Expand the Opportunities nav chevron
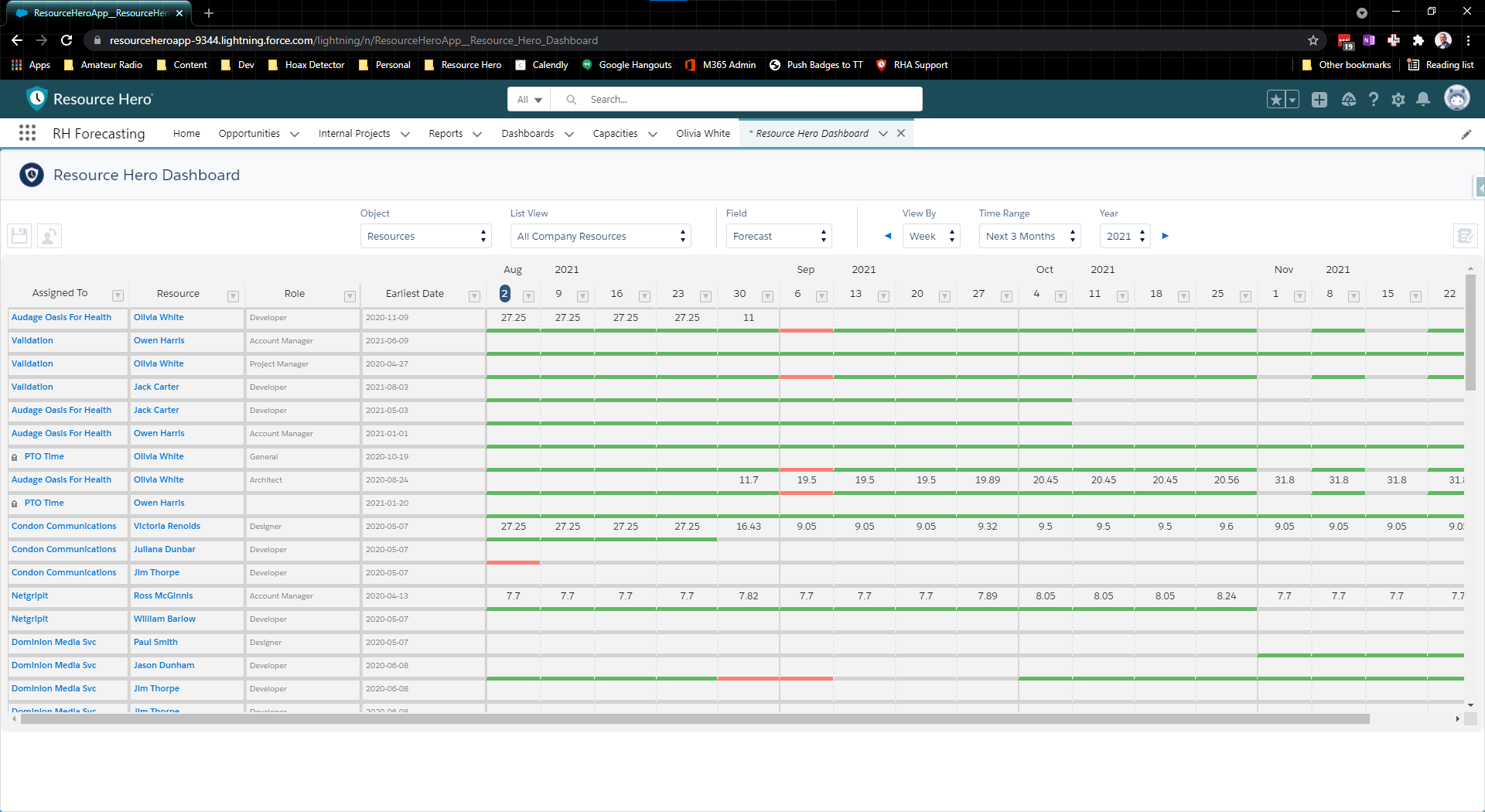 (295, 134)
